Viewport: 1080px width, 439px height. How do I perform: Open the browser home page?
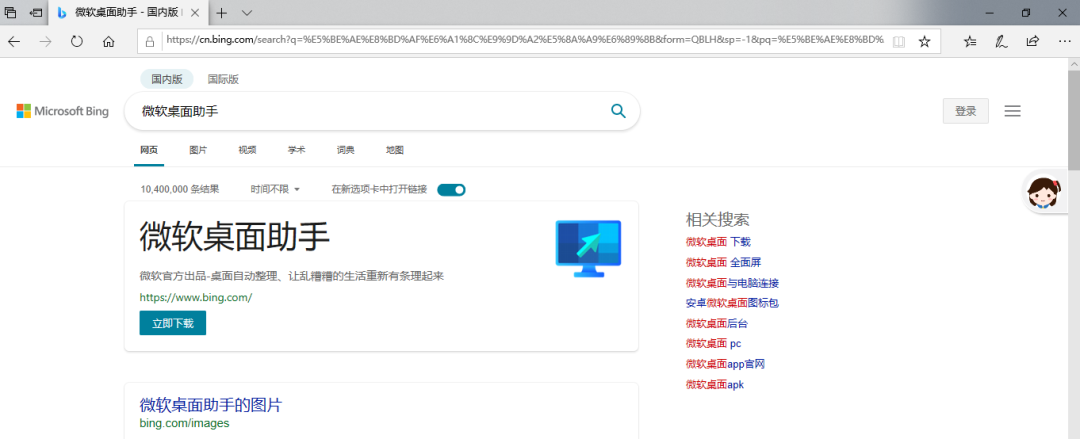[x=108, y=41]
